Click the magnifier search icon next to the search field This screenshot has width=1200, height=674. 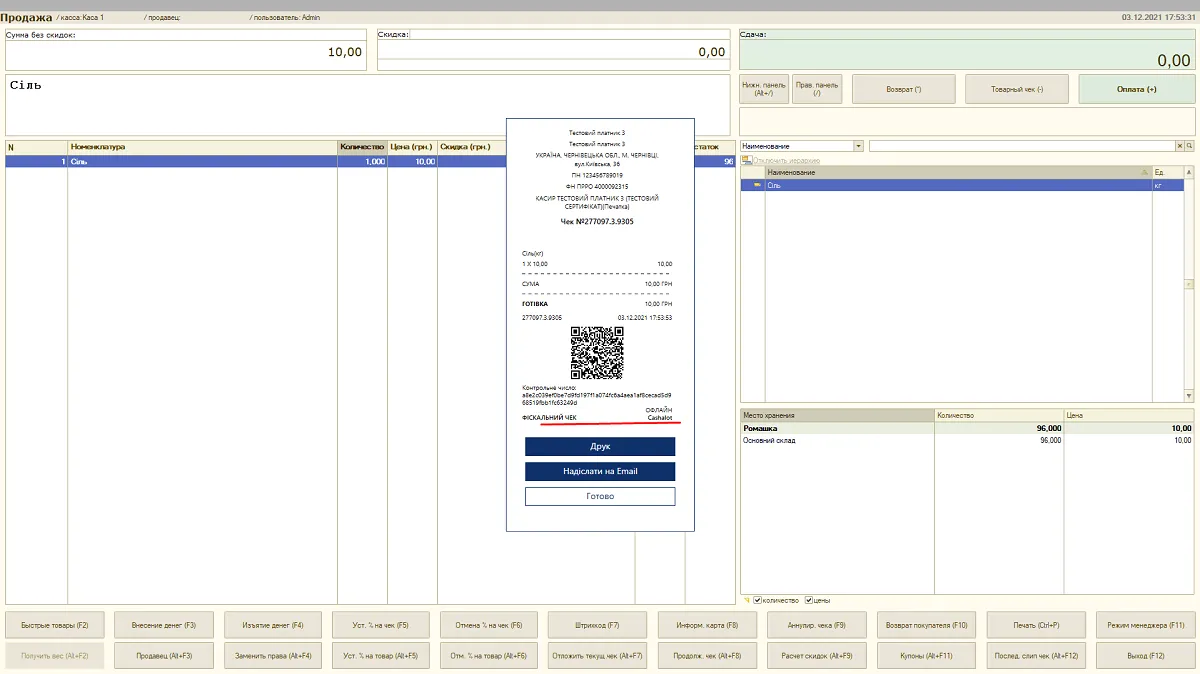(x=1189, y=146)
